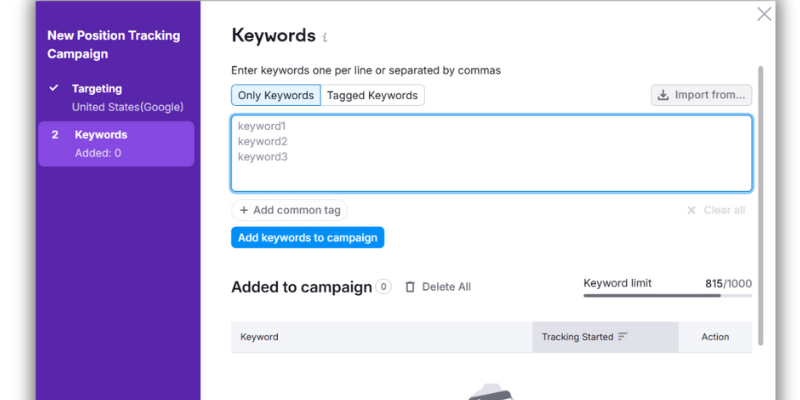Select the Only Keywords mode
The height and width of the screenshot is (400, 800).
click(x=276, y=95)
